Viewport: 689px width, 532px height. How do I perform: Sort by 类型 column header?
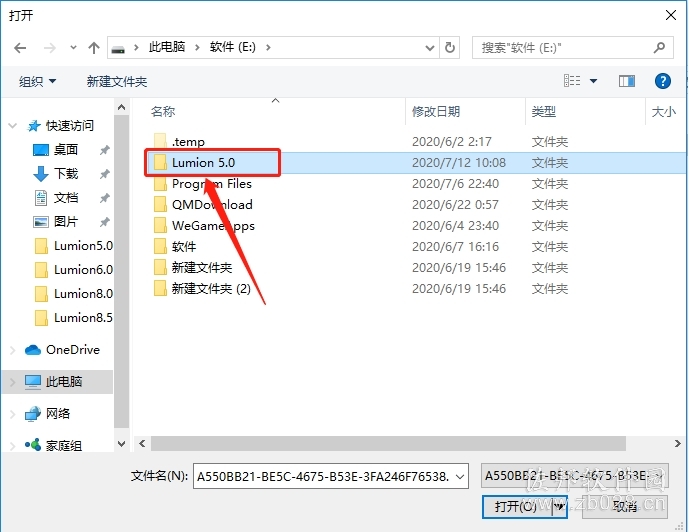pyautogui.click(x=544, y=112)
